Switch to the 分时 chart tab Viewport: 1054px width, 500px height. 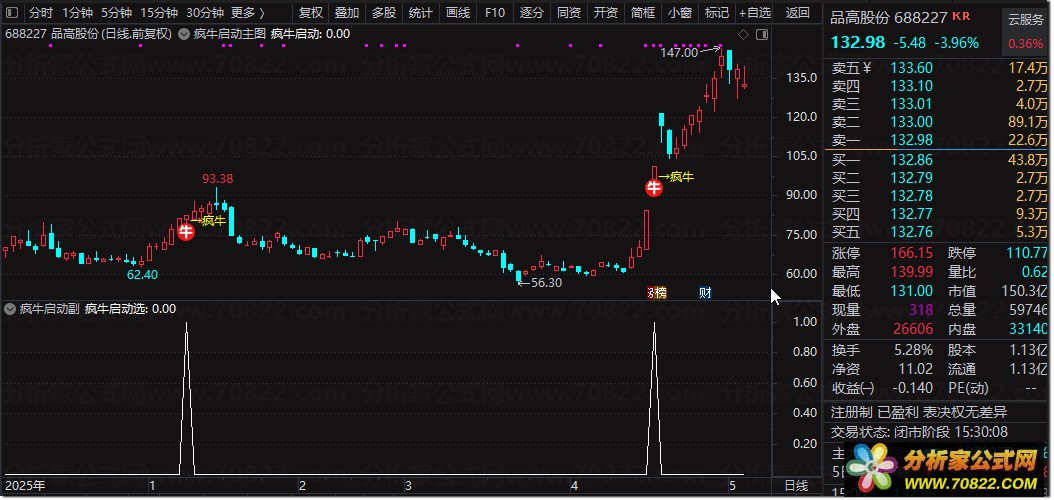pos(40,12)
